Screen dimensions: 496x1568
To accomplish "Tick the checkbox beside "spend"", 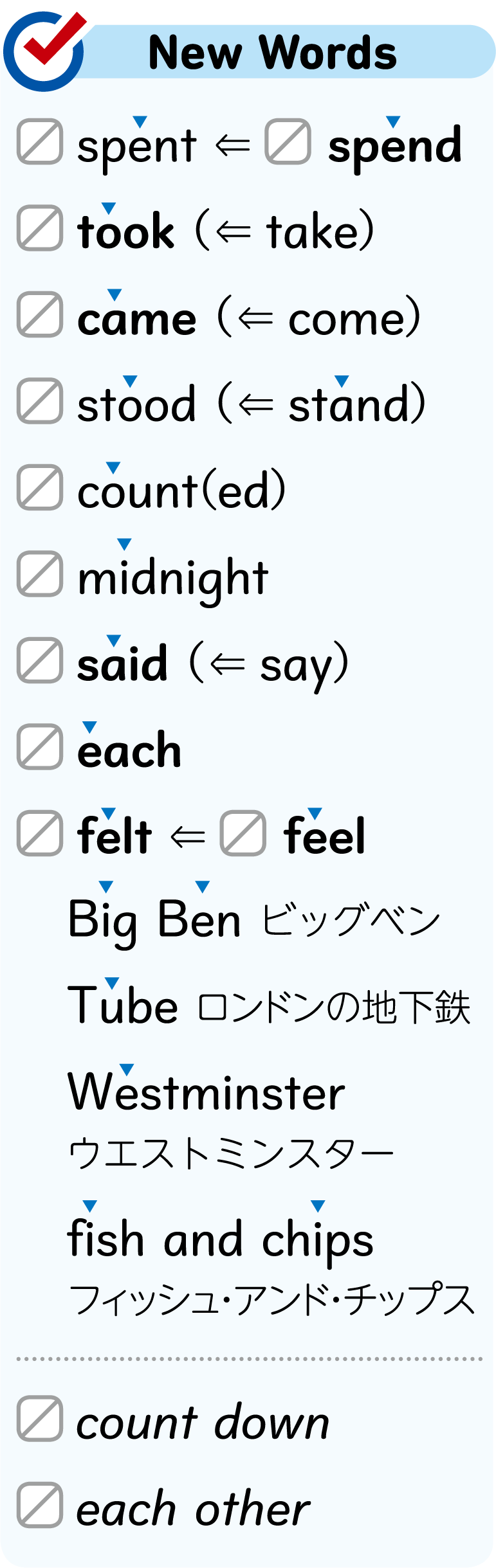I will tap(288, 141).
